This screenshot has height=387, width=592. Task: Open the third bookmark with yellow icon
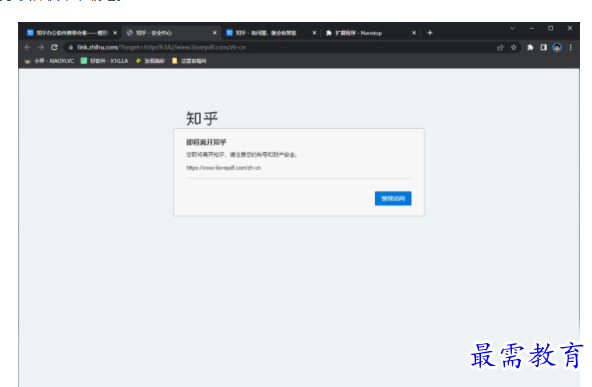[150, 61]
